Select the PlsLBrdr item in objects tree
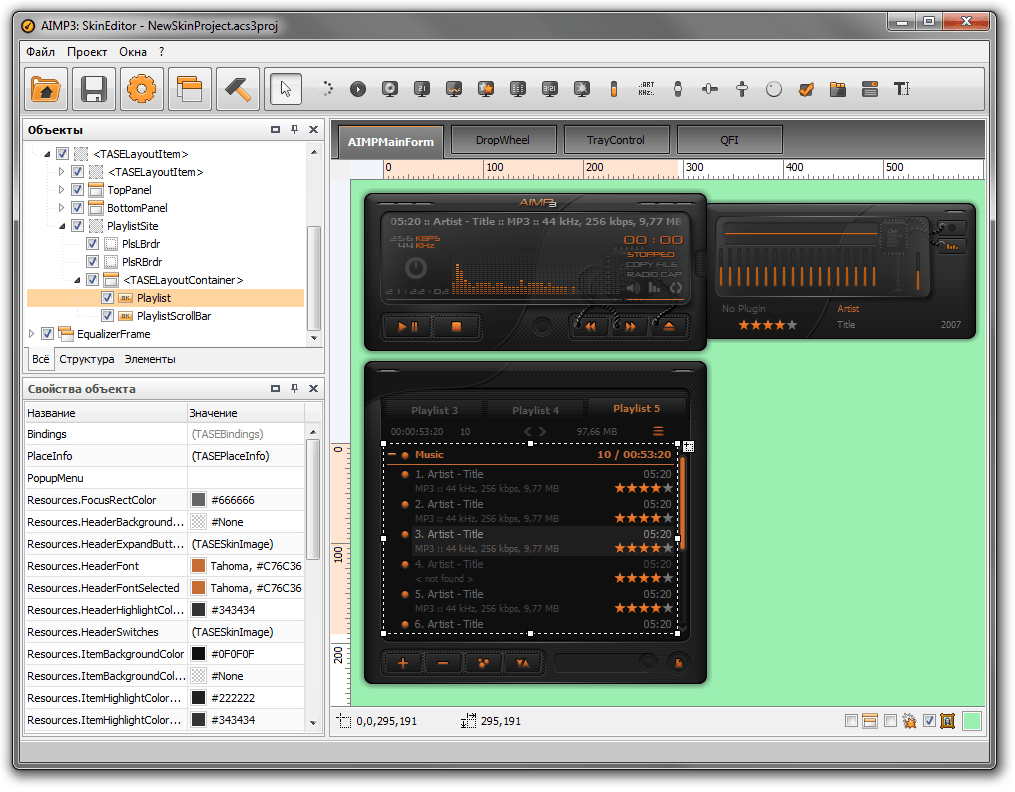Viewport: 1015px width, 792px height. click(x=139, y=244)
